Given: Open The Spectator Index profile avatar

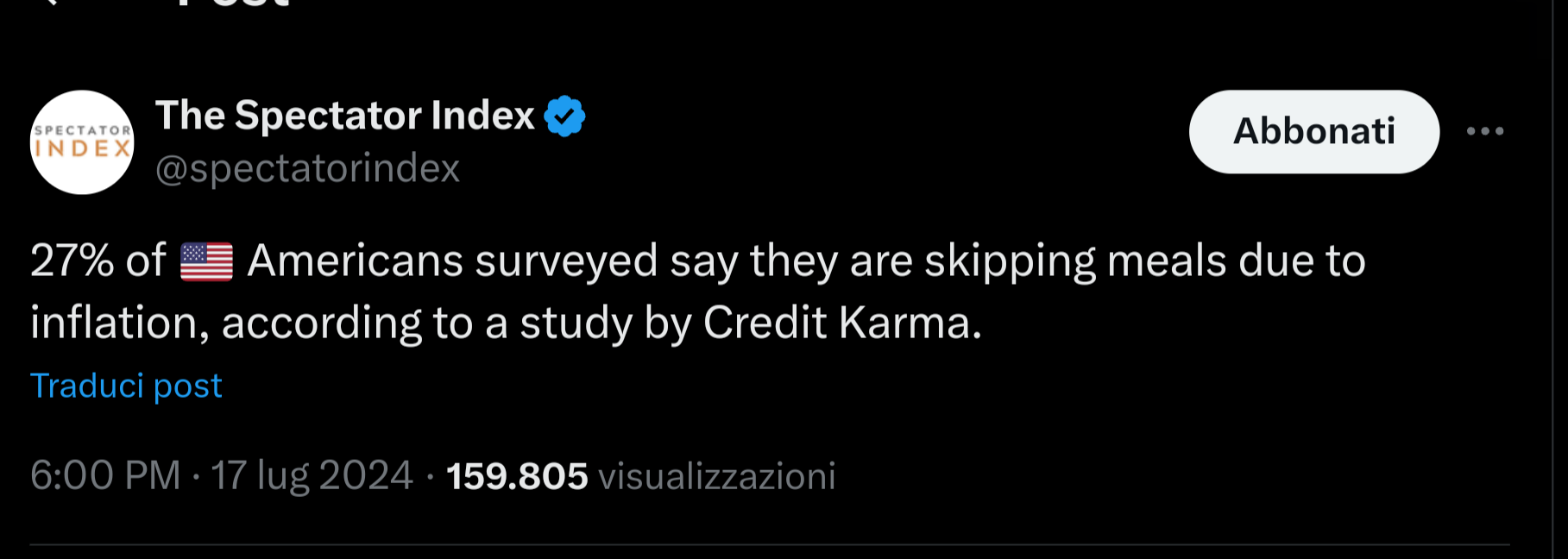Looking at the screenshot, I should [x=81, y=141].
